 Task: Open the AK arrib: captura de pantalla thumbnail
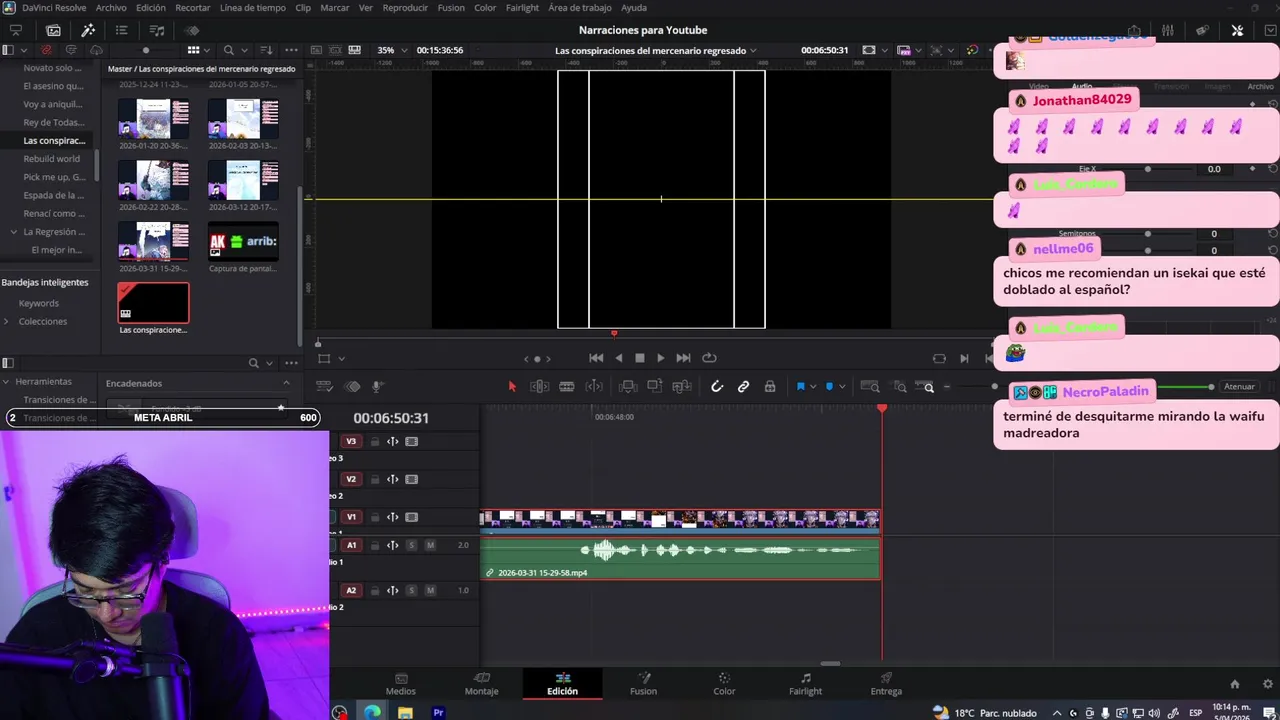point(243,241)
